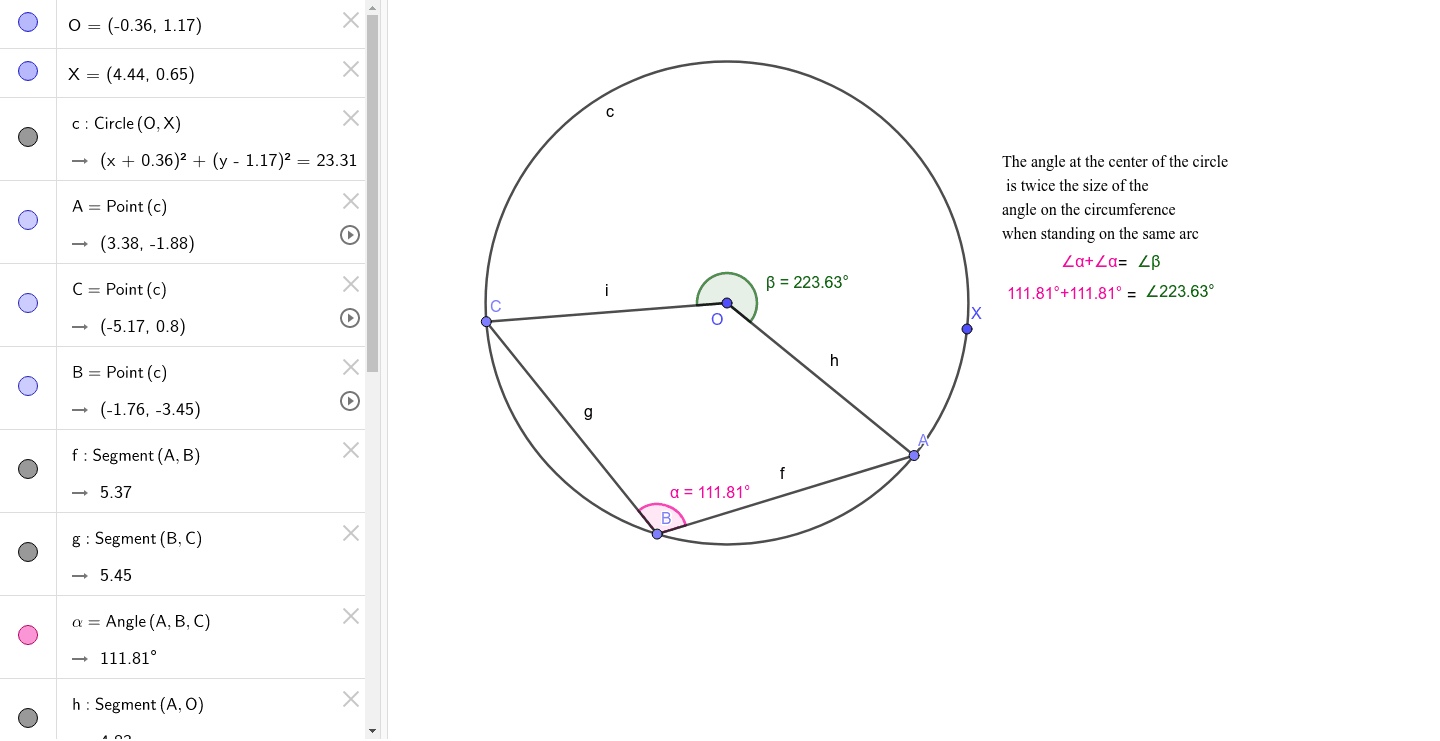
Task: Click the 5.37 segment length value
Action: pos(116,492)
